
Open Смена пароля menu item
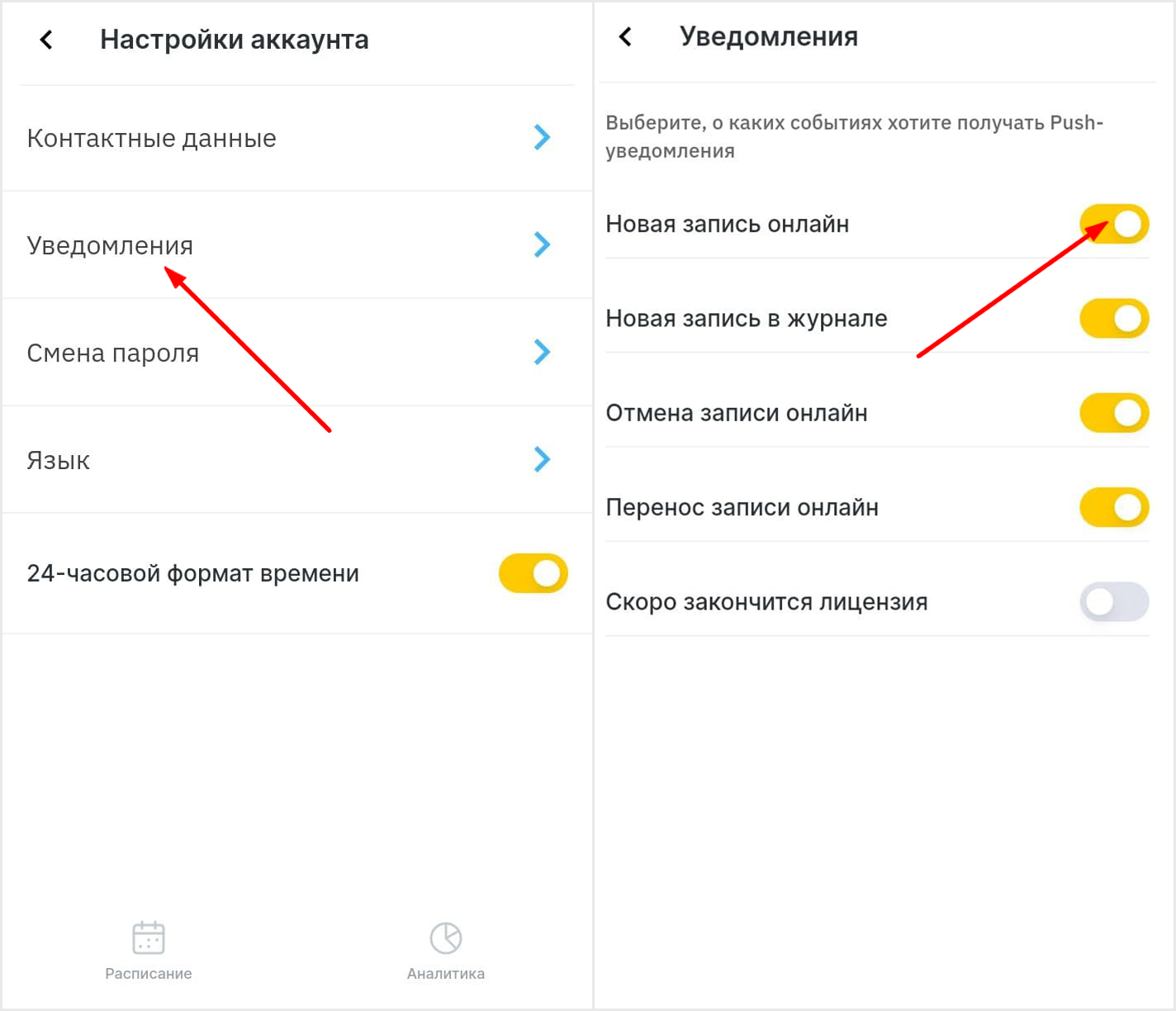coord(296,353)
